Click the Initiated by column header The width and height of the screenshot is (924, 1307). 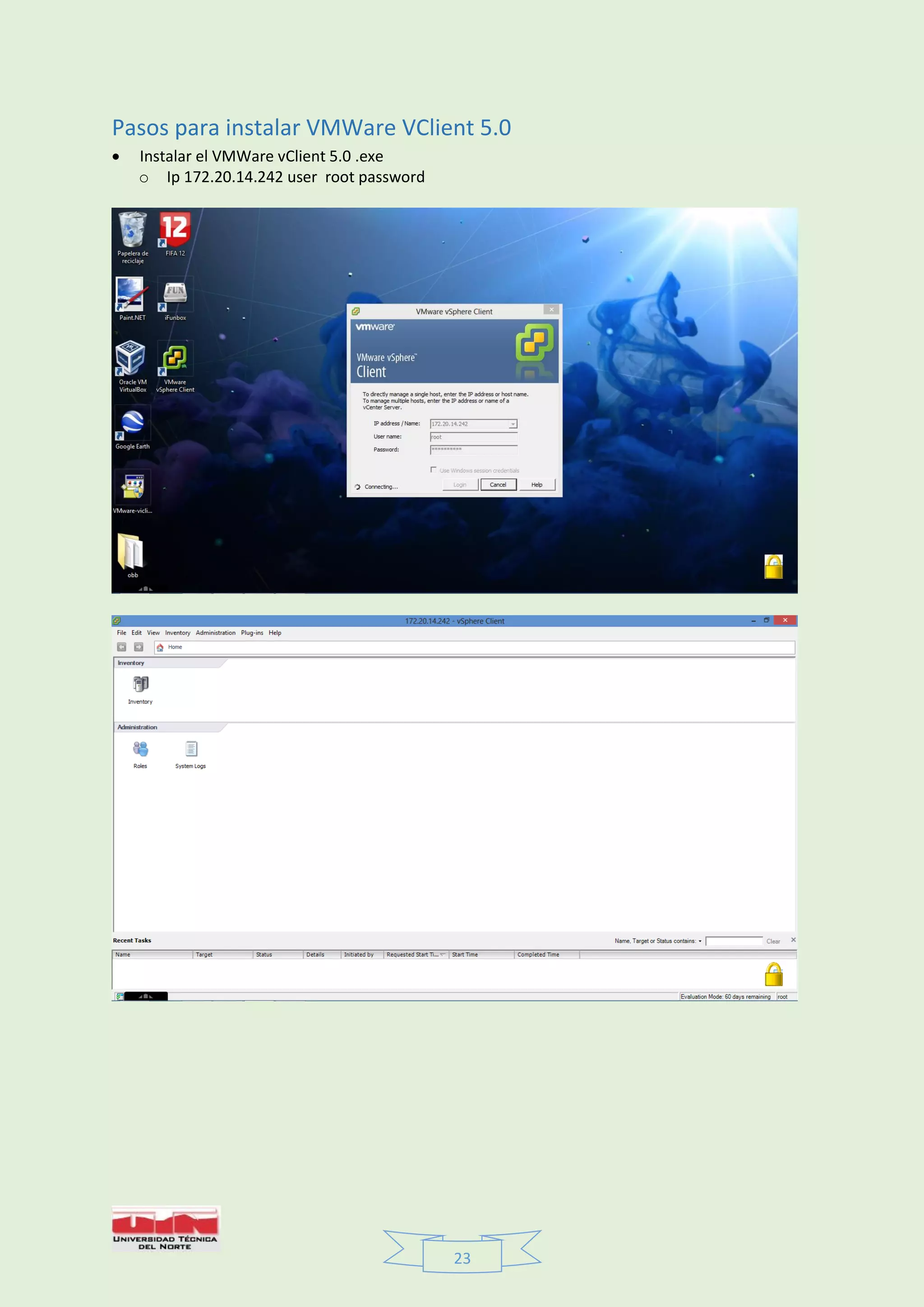(x=362, y=955)
